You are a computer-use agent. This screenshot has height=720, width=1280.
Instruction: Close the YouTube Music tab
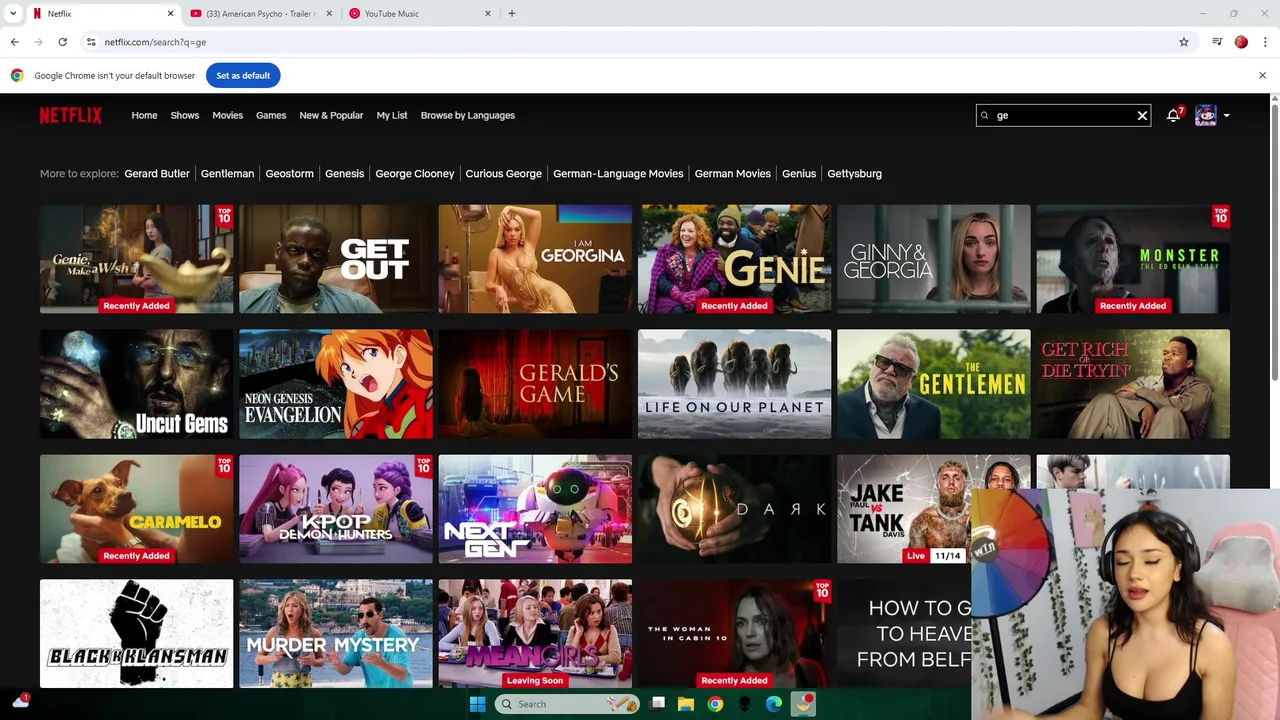(488, 14)
